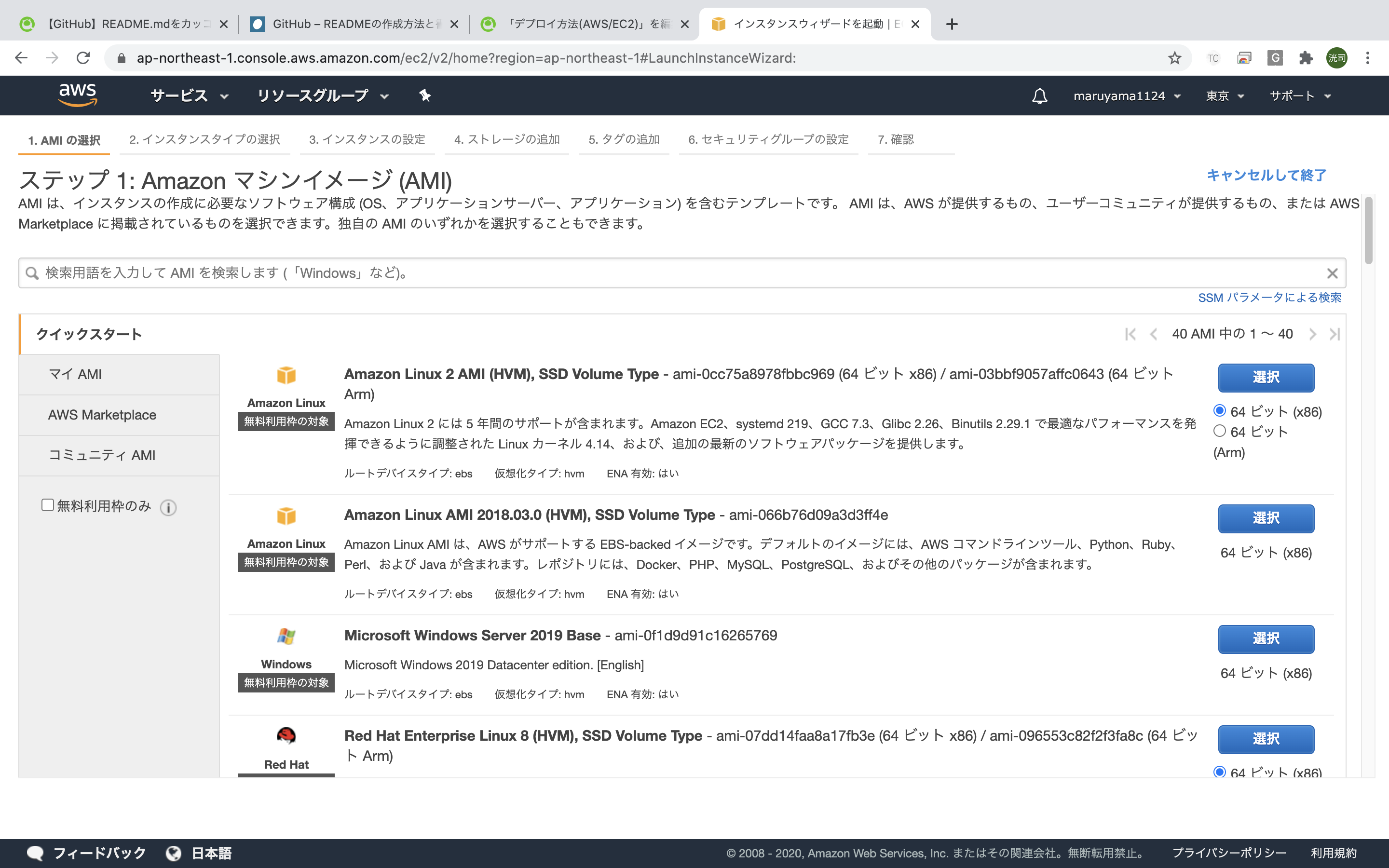
Task: Click the cast-style extension icon
Action: (x=1244, y=58)
